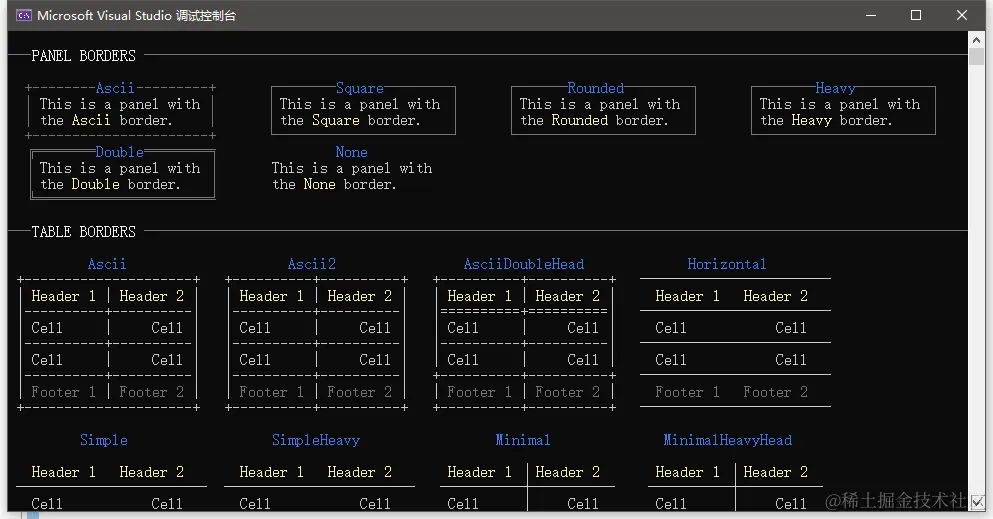The image size is (993, 519).
Task: Click the 'TABLE BORDERS' heading
Action: click(x=84, y=232)
